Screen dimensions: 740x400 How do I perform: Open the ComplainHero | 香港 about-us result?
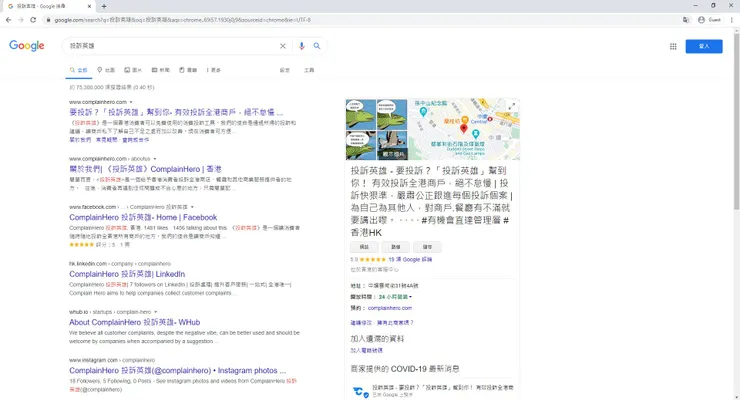pos(145,169)
